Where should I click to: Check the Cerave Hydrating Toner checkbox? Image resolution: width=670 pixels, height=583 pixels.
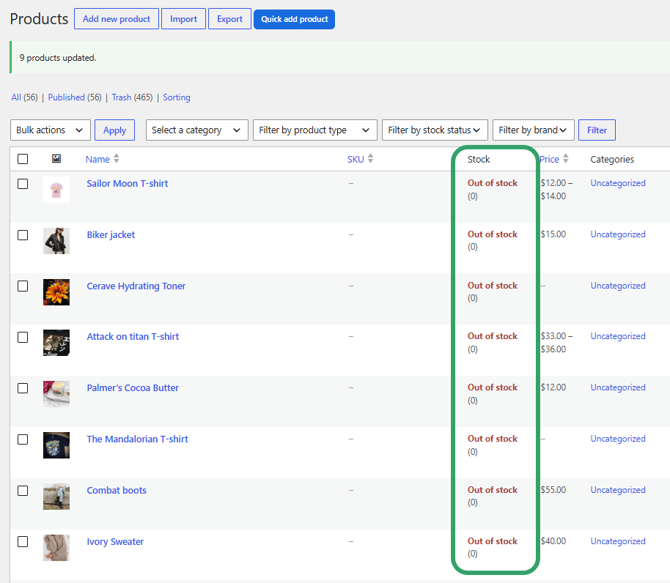(23, 286)
